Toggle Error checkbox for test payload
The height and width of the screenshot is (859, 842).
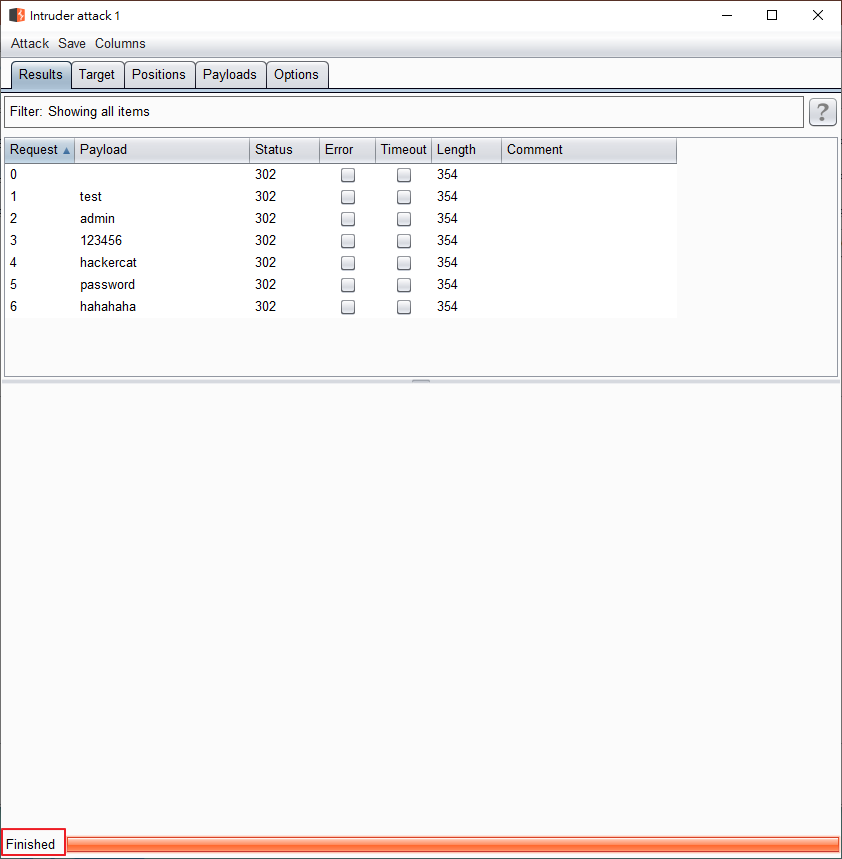pos(348,197)
